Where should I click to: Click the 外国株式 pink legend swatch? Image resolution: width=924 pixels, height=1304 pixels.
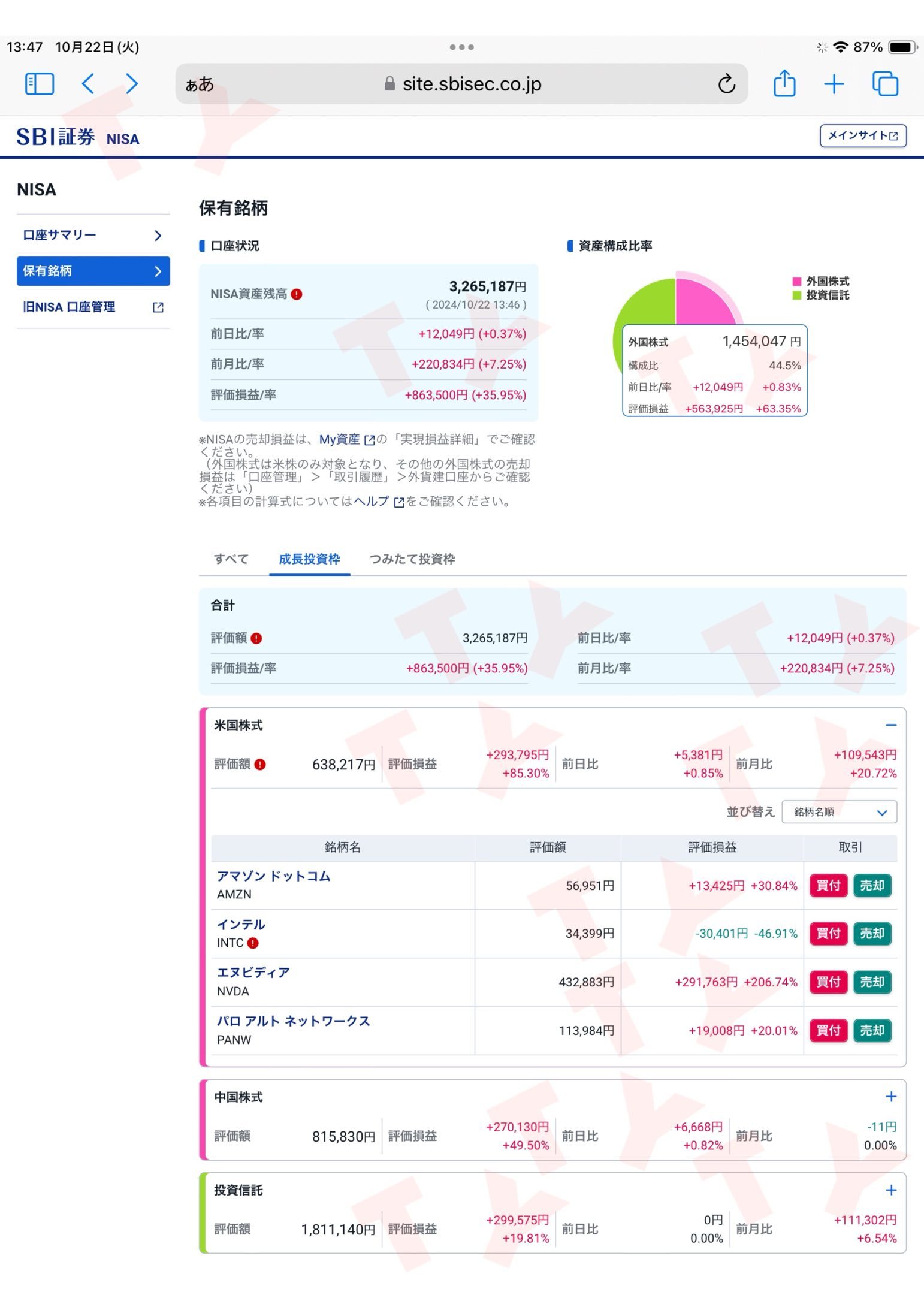[x=797, y=281]
